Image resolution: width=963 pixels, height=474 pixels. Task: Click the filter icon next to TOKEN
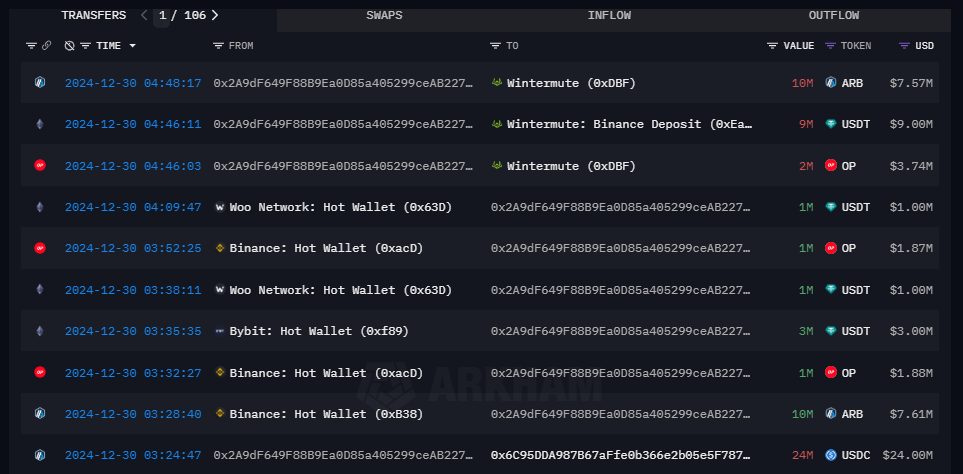830,46
